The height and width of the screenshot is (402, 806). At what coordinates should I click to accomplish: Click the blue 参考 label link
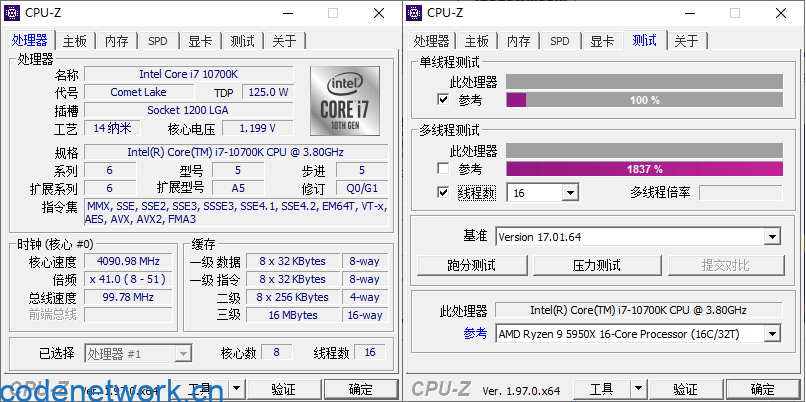(x=475, y=334)
